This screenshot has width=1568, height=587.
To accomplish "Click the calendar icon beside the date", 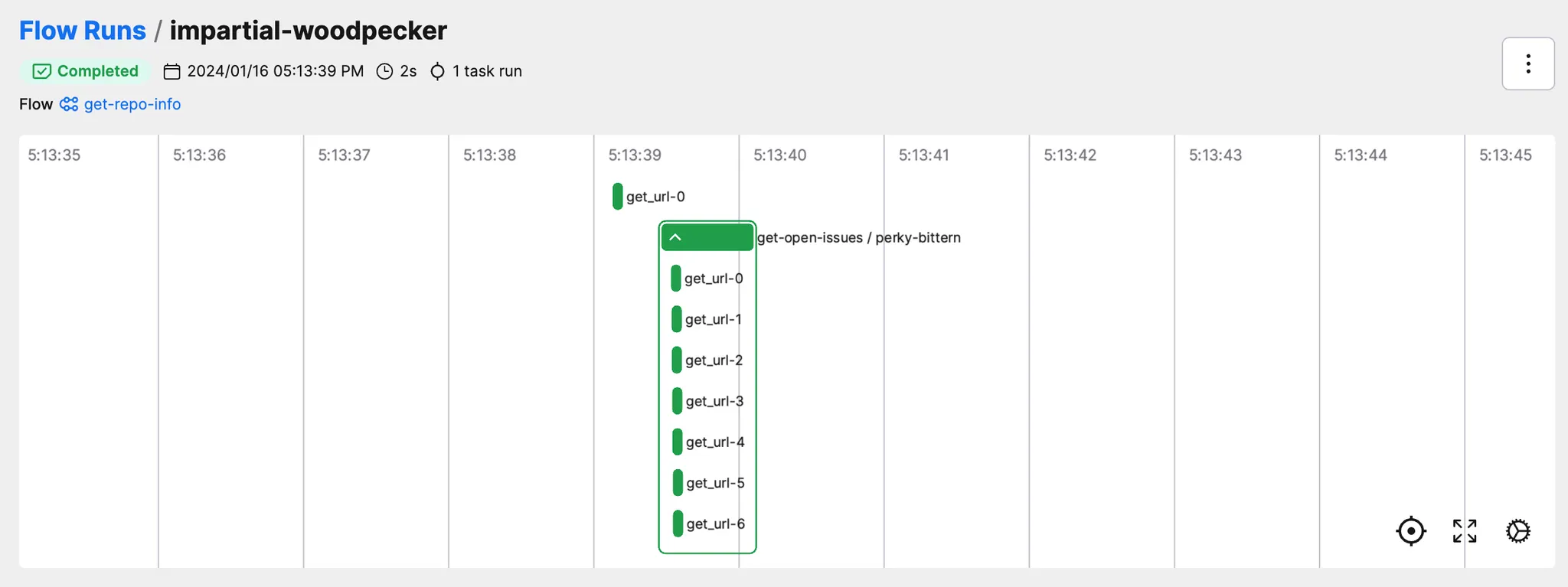I will click(172, 71).
